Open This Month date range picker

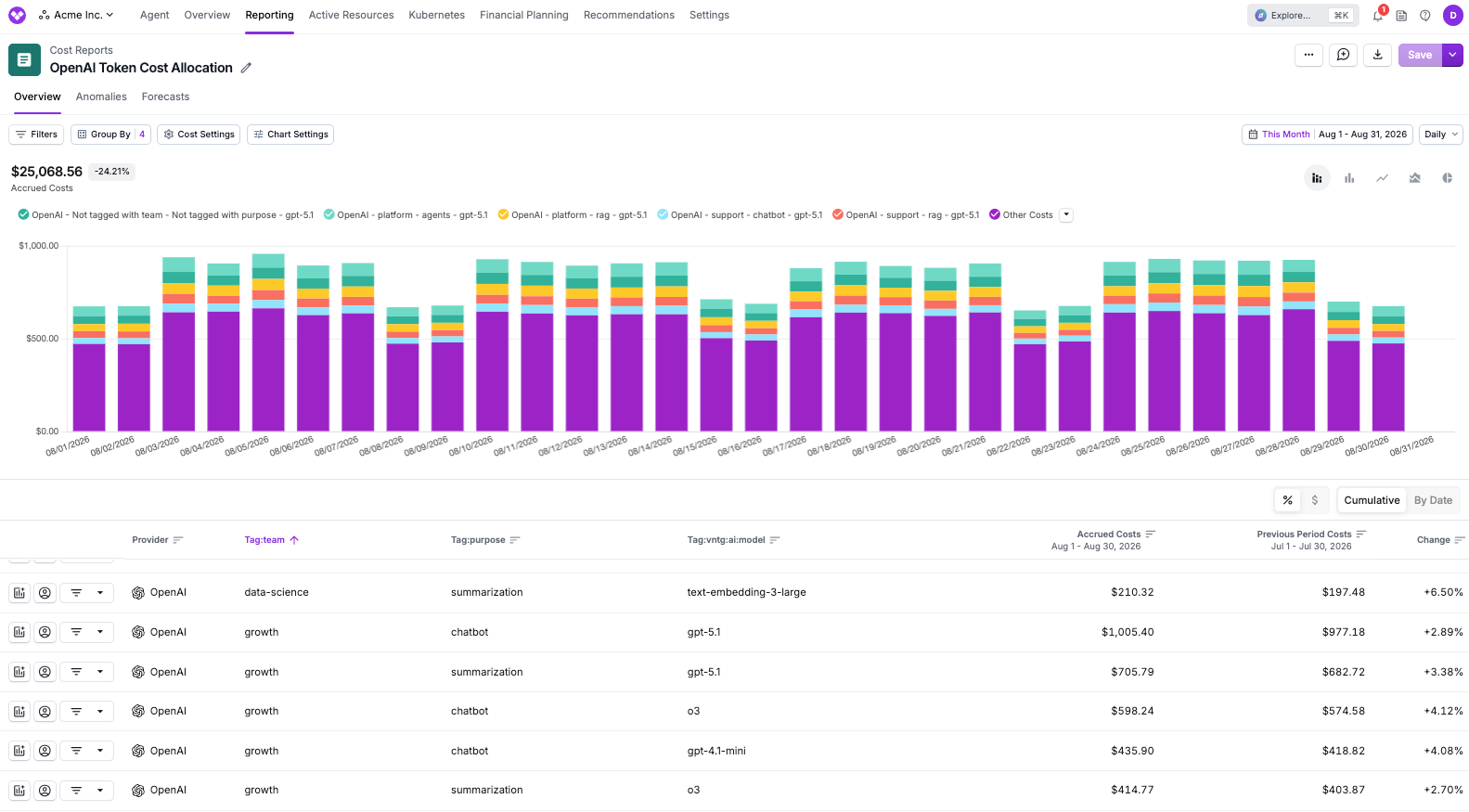point(1327,135)
